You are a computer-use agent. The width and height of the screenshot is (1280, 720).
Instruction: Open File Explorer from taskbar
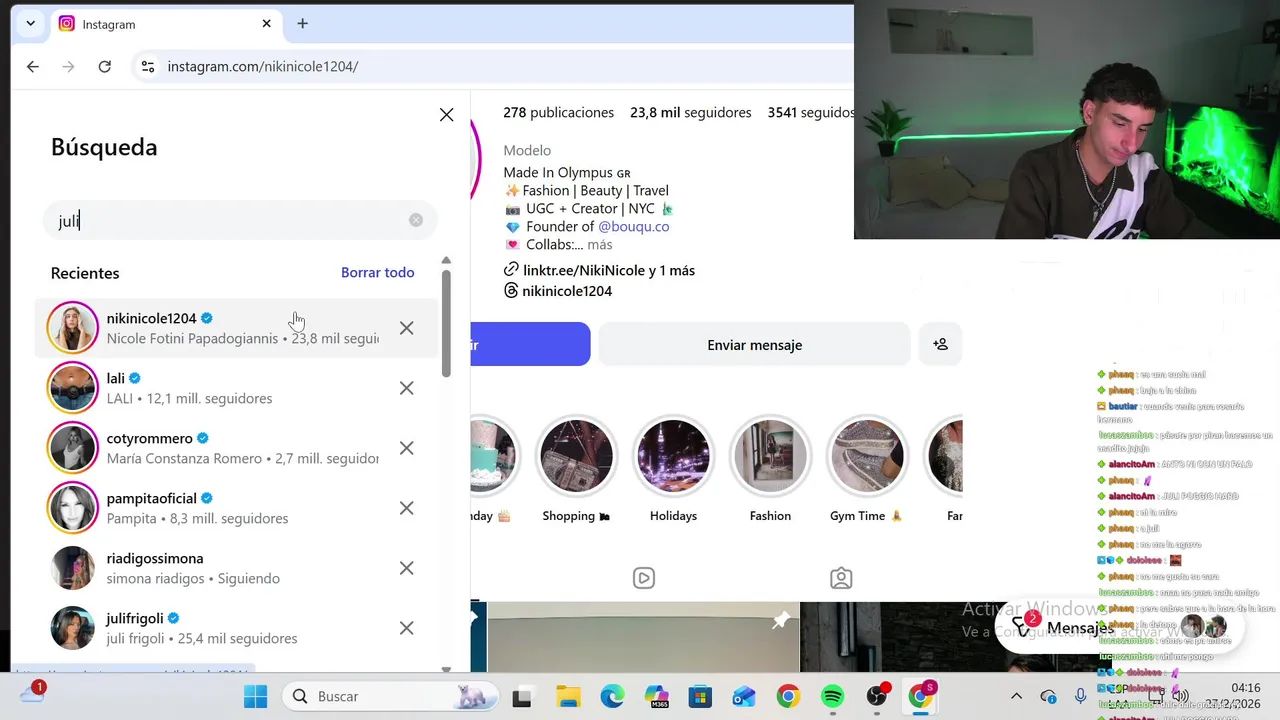(568, 697)
